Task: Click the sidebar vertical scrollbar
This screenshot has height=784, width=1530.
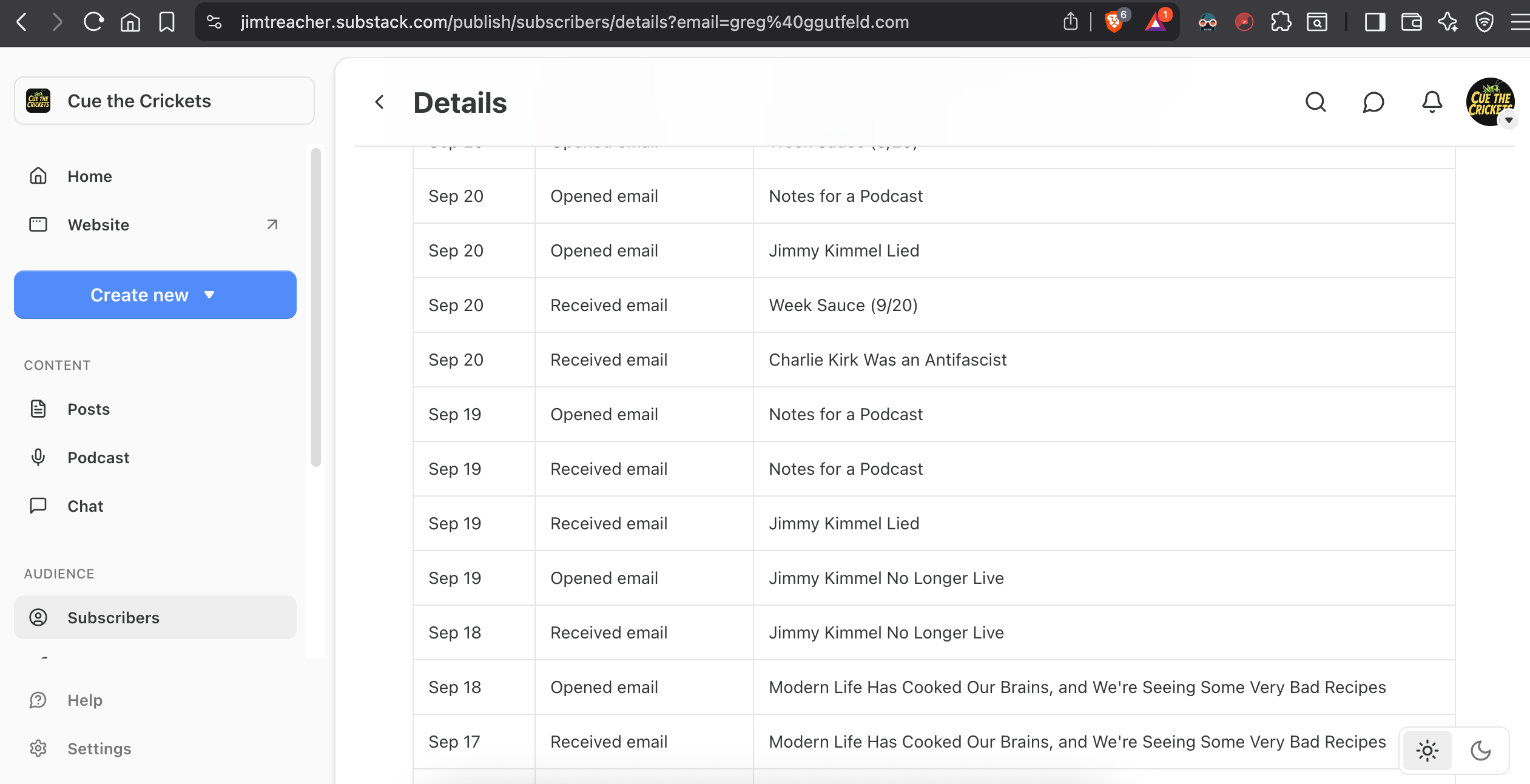Action: click(x=315, y=307)
